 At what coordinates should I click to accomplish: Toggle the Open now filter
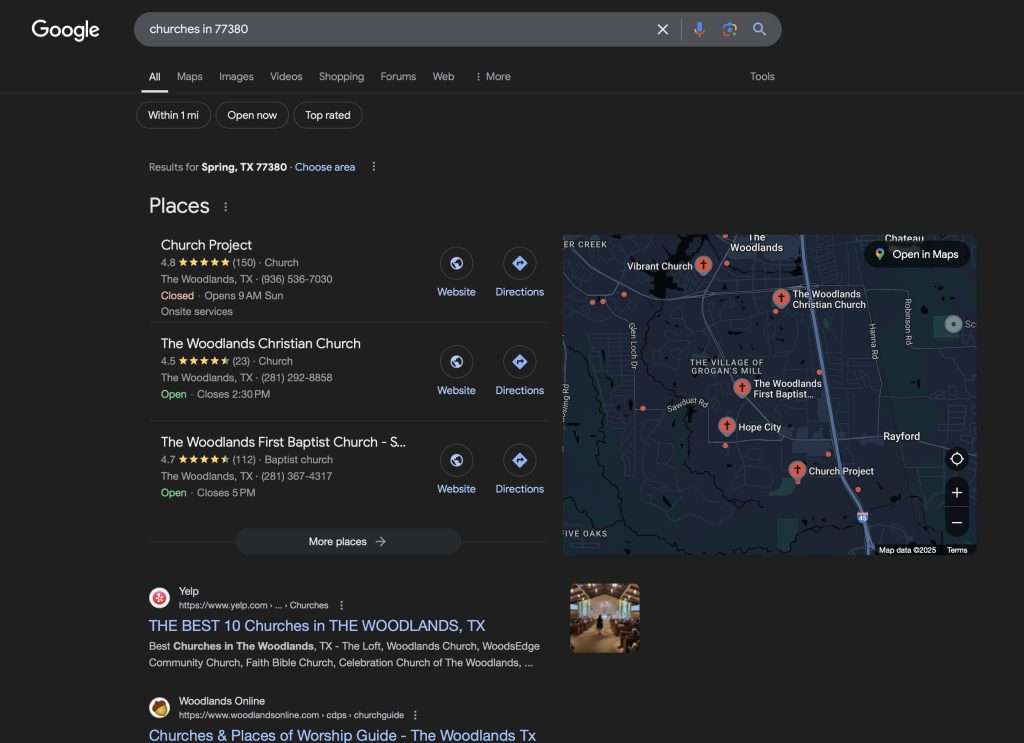coord(252,114)
